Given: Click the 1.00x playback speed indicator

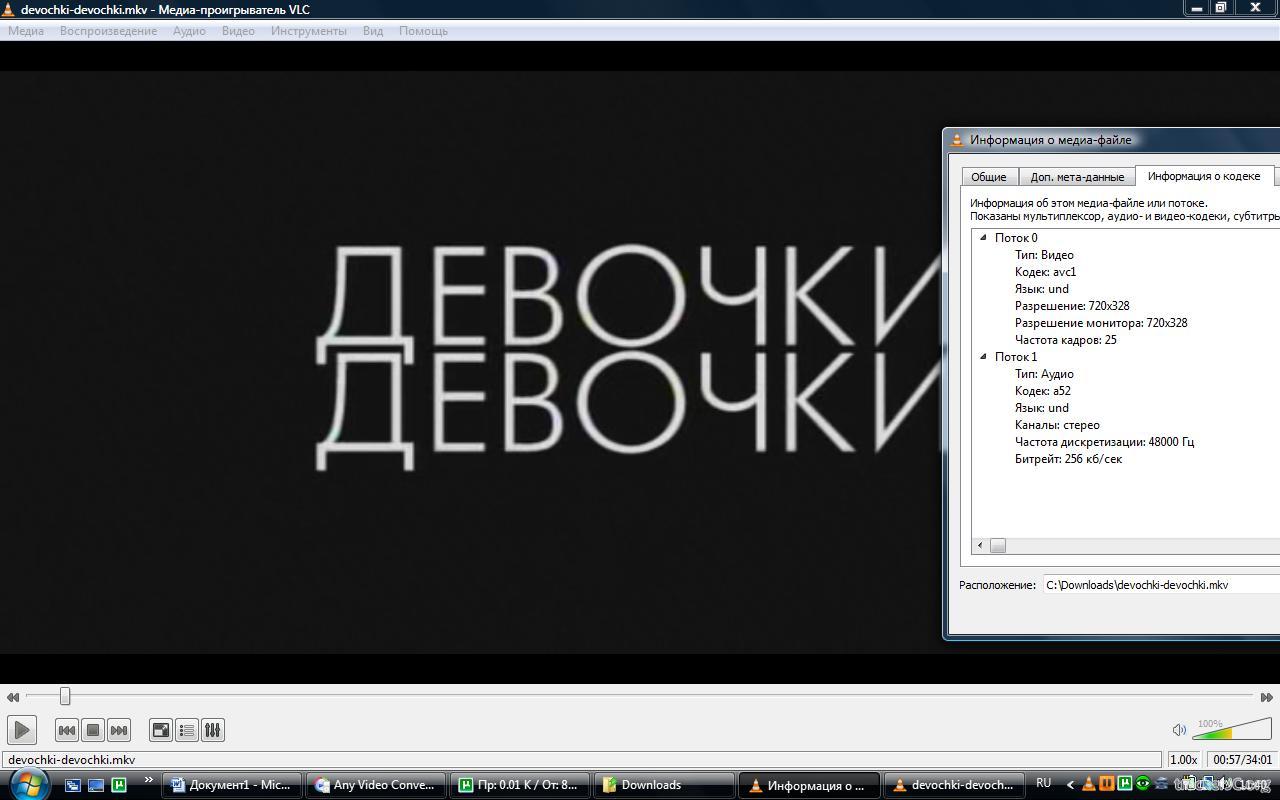Looking at the screenshot, I should [1183, 760].
